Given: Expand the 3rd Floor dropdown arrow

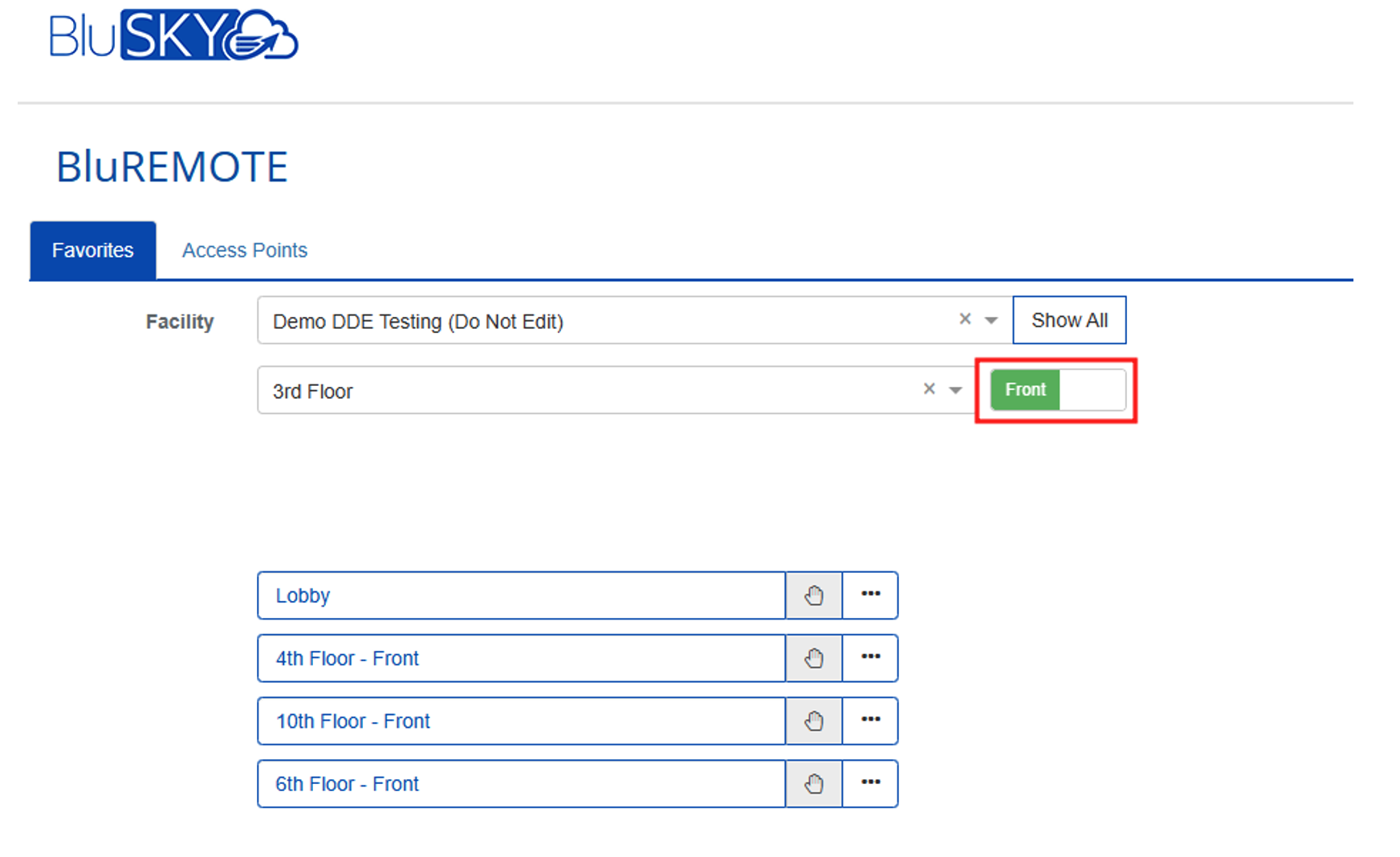Looking at the screenshot, I should click(955, 390).
